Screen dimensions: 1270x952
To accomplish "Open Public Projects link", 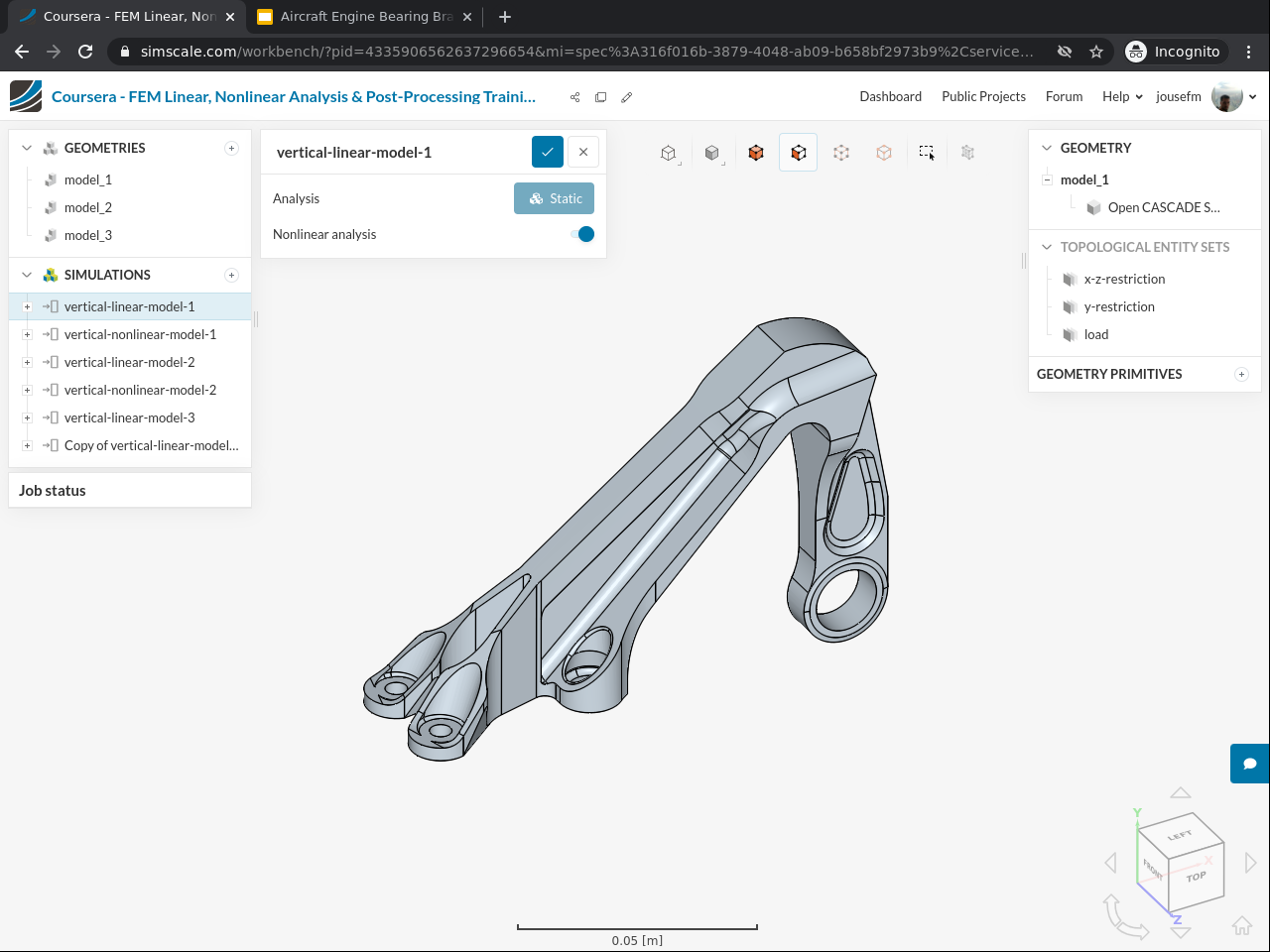I will tap(983, 96).
